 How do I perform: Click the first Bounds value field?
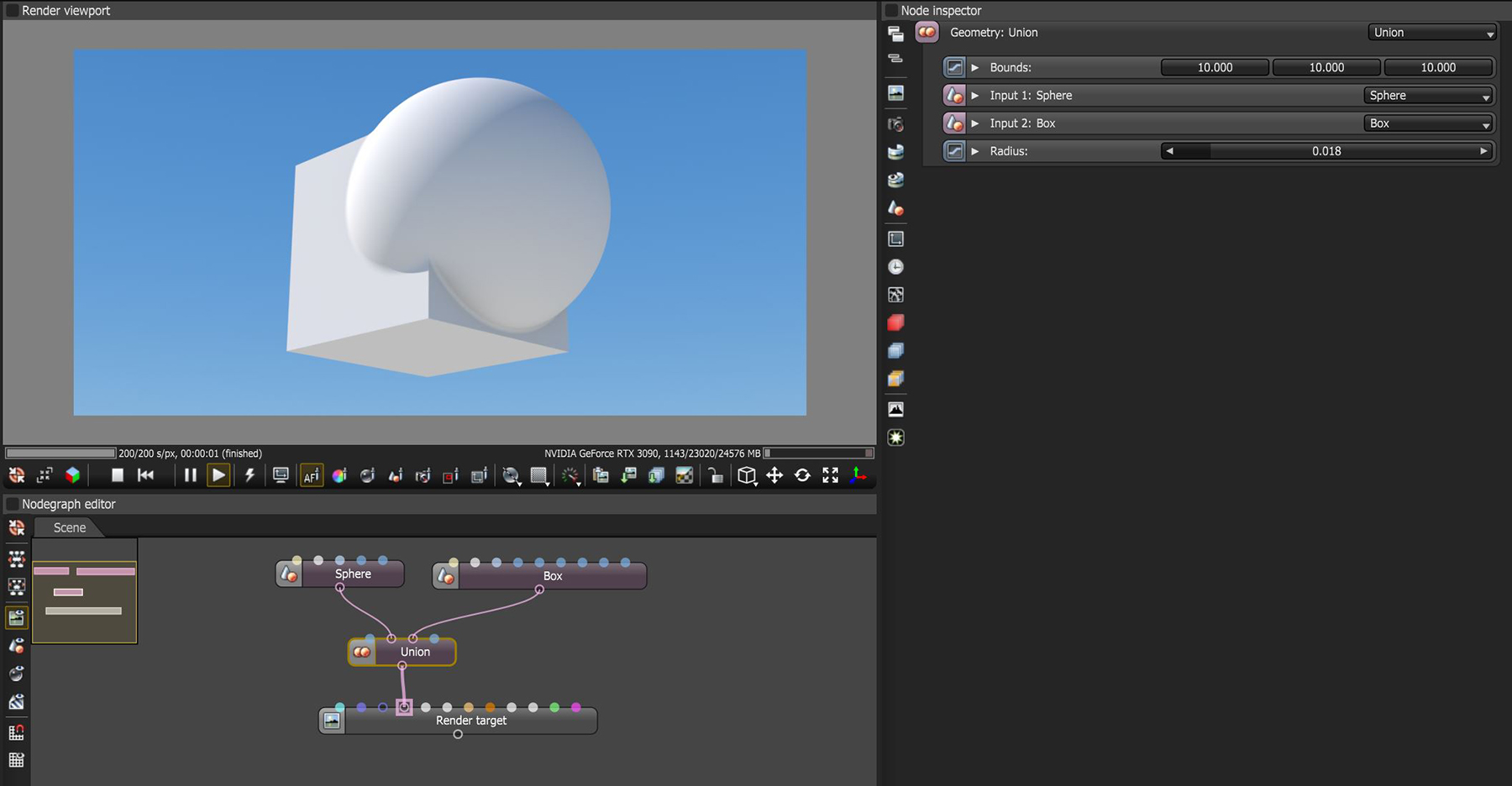pos(1215,67)
